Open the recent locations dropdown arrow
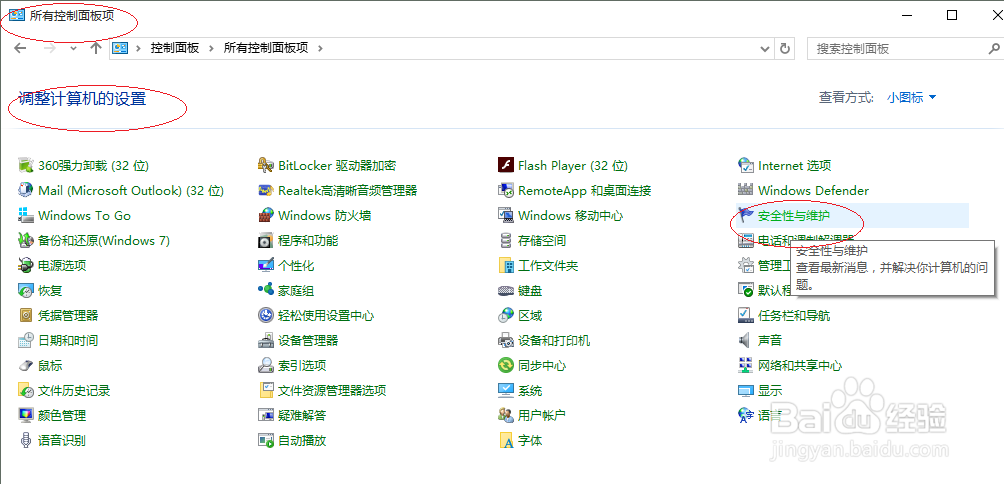1004x484 pixels. pyautogui.click(x=74, y=49)
